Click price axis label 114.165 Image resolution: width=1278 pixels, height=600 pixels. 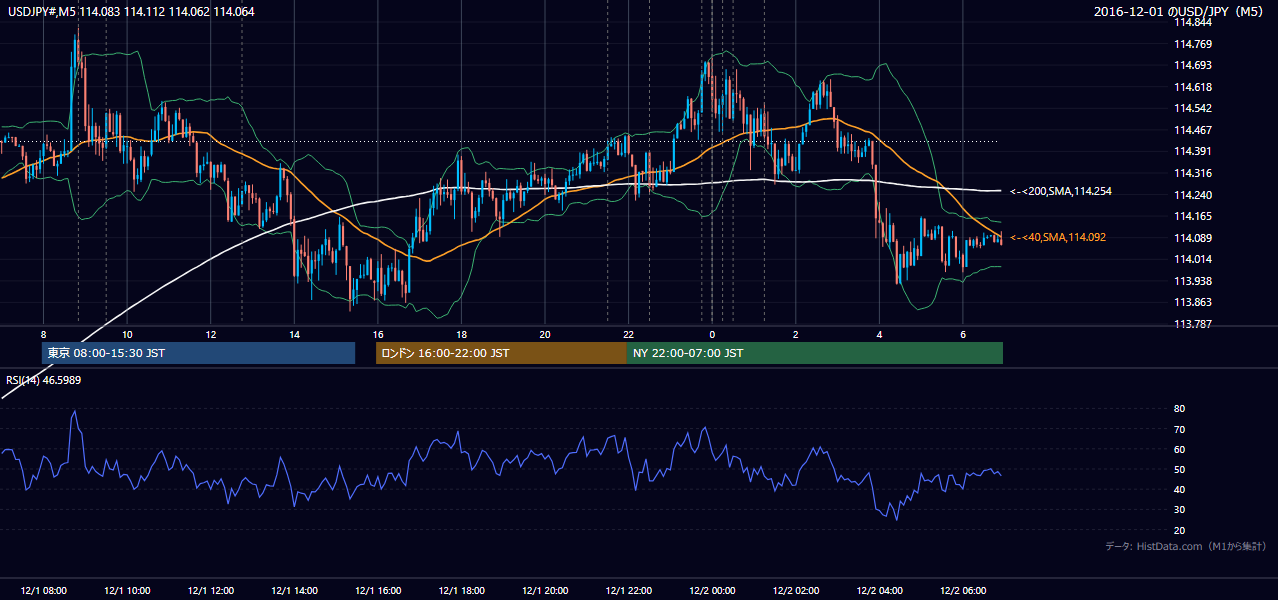(x=1193, y=216)
